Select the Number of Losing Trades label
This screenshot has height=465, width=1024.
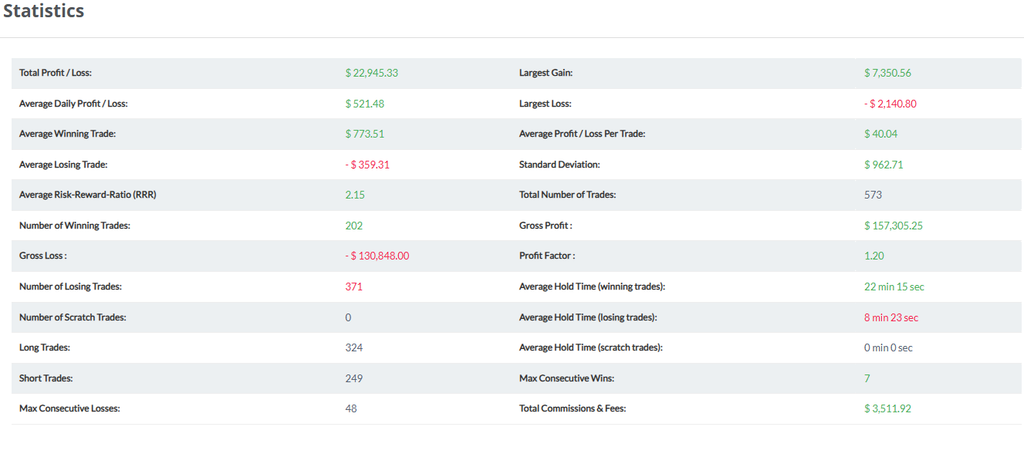[71, 287]
